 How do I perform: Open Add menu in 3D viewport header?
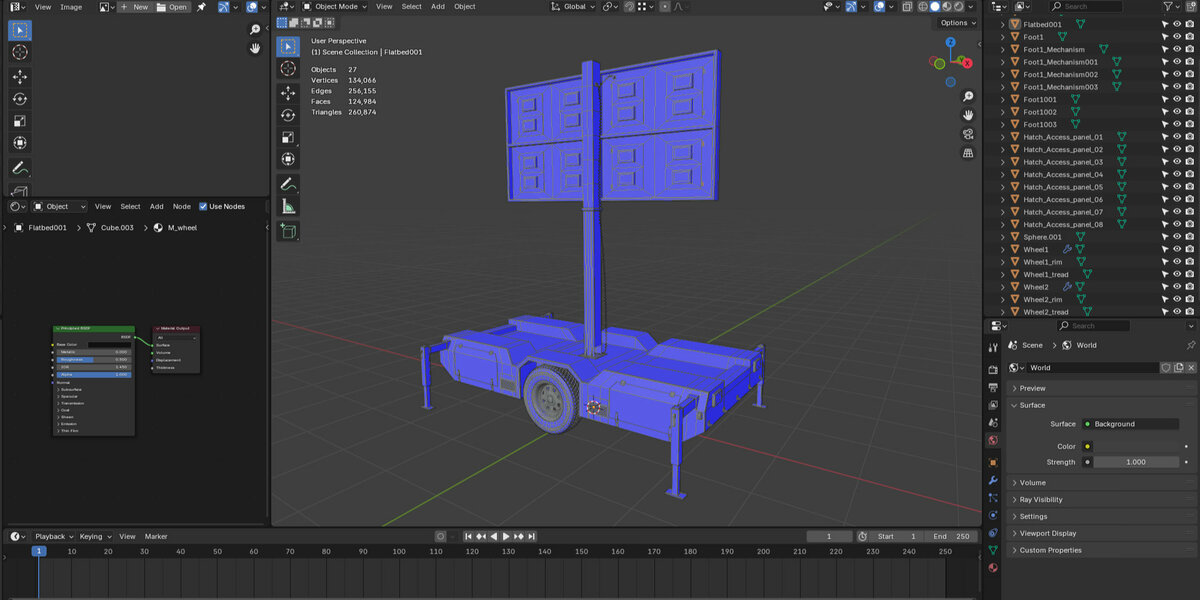coord(438,6)
